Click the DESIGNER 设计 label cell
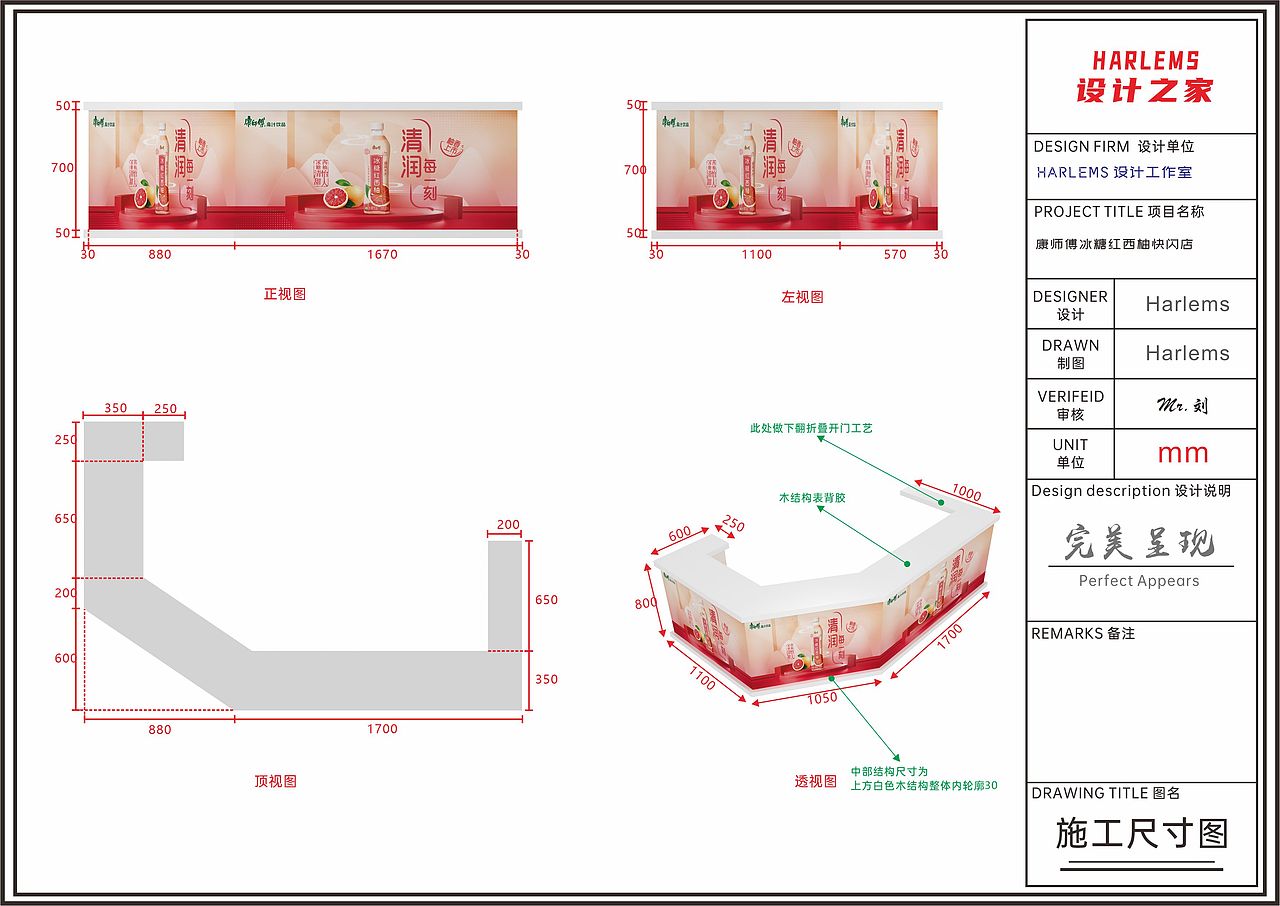The width and height of the screenshot is (1280, 906). 1070,304
